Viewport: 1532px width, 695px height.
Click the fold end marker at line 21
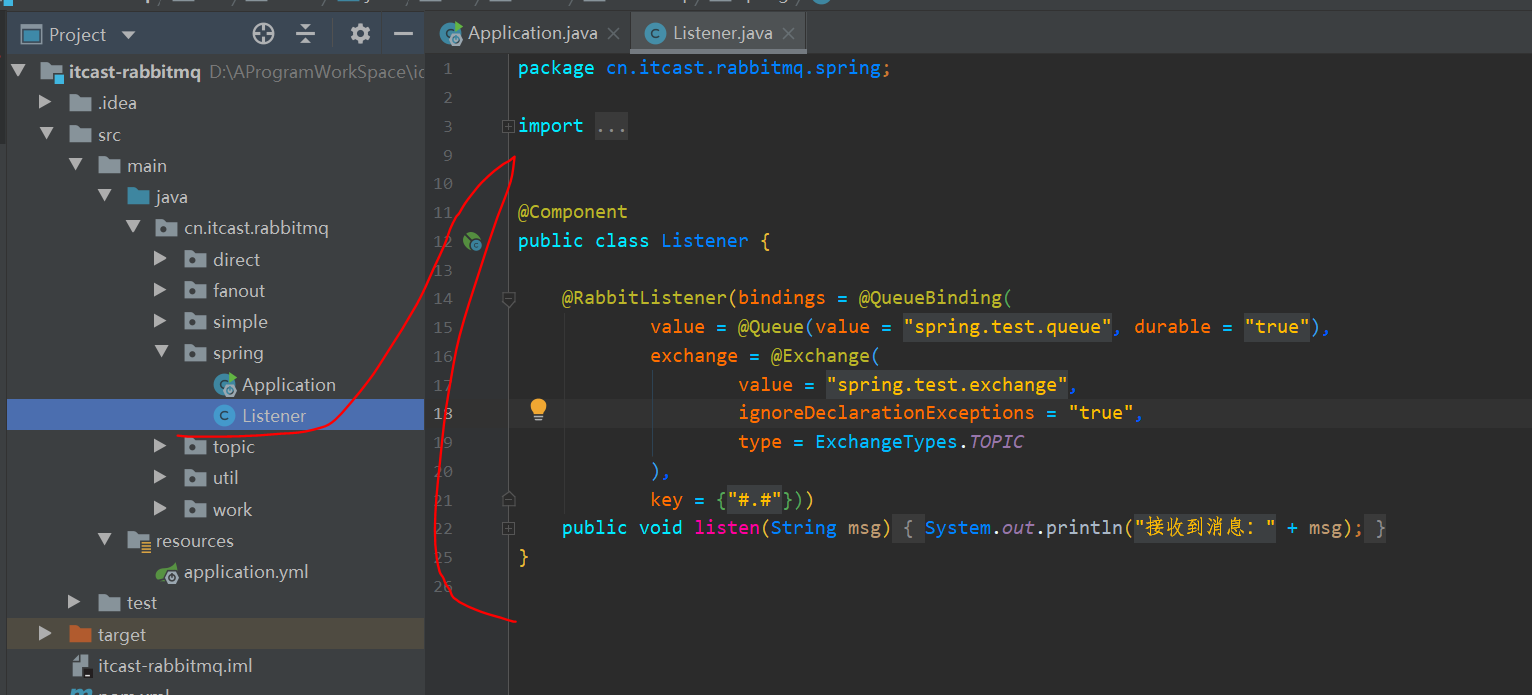coord(508,499)
